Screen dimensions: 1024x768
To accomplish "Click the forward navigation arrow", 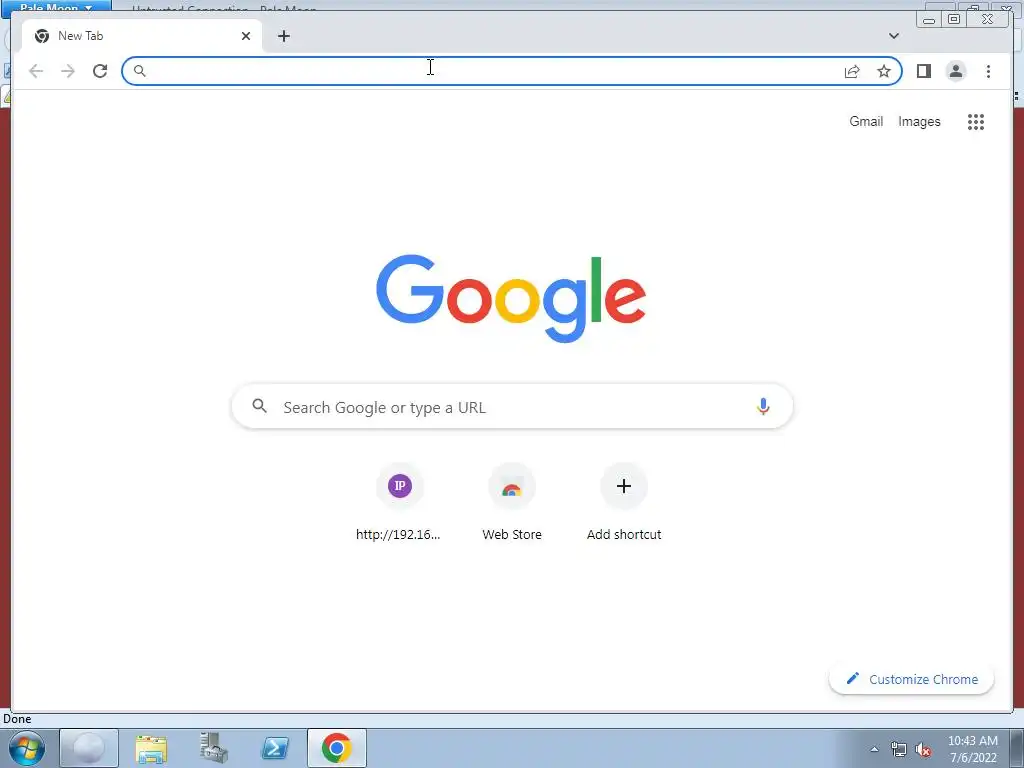I will (68, 71).
